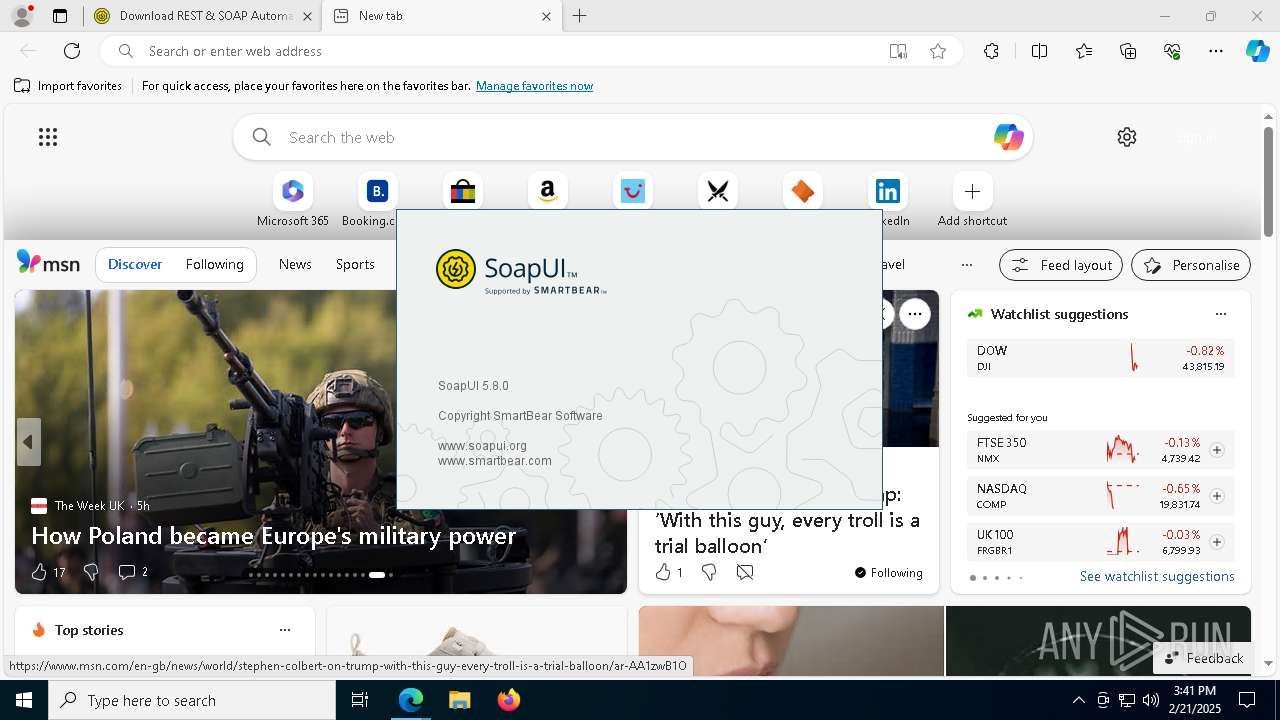Open the News menu item

295,264
